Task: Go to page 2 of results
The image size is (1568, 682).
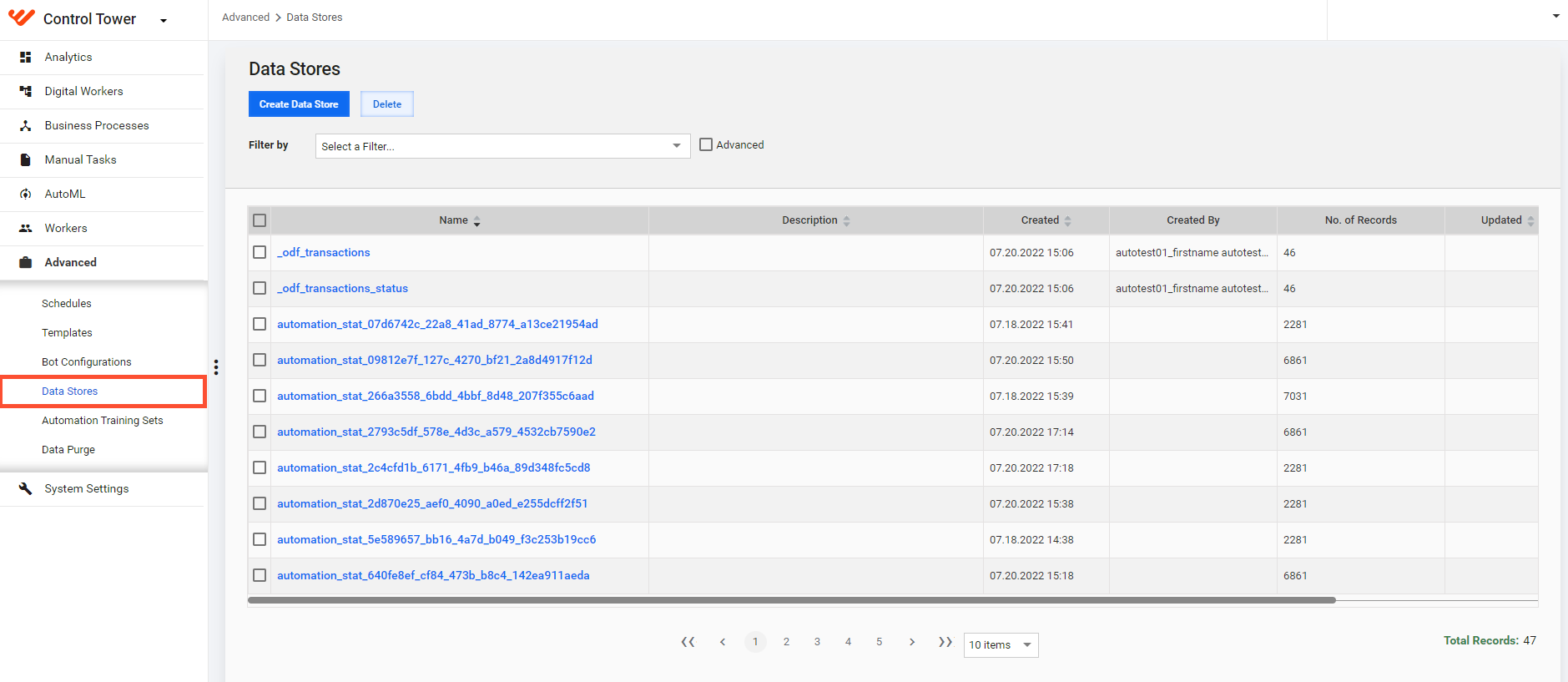Action: [786, 642]
